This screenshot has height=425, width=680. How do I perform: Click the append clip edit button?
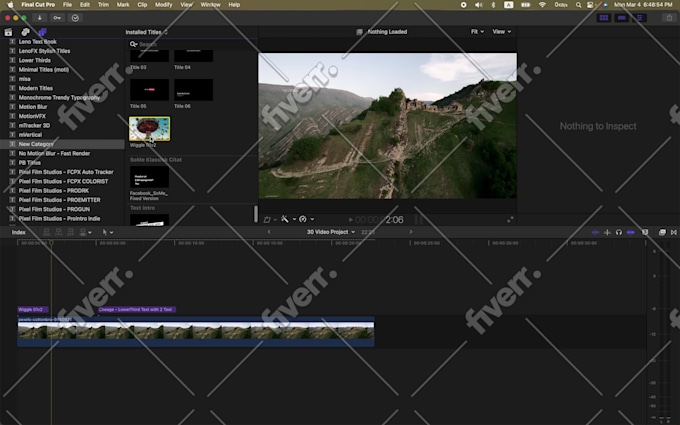(x=71, y=232)
